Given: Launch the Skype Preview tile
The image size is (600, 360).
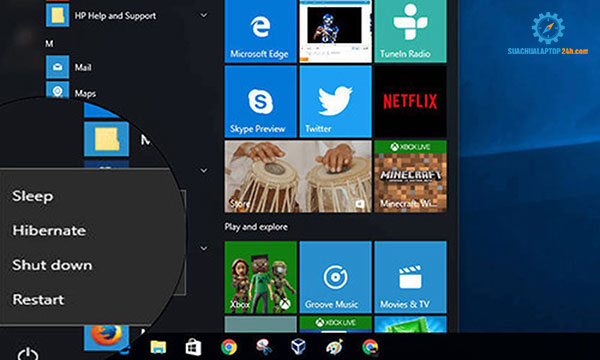Looking at the screenshot, I should click(x=261, y=101).
